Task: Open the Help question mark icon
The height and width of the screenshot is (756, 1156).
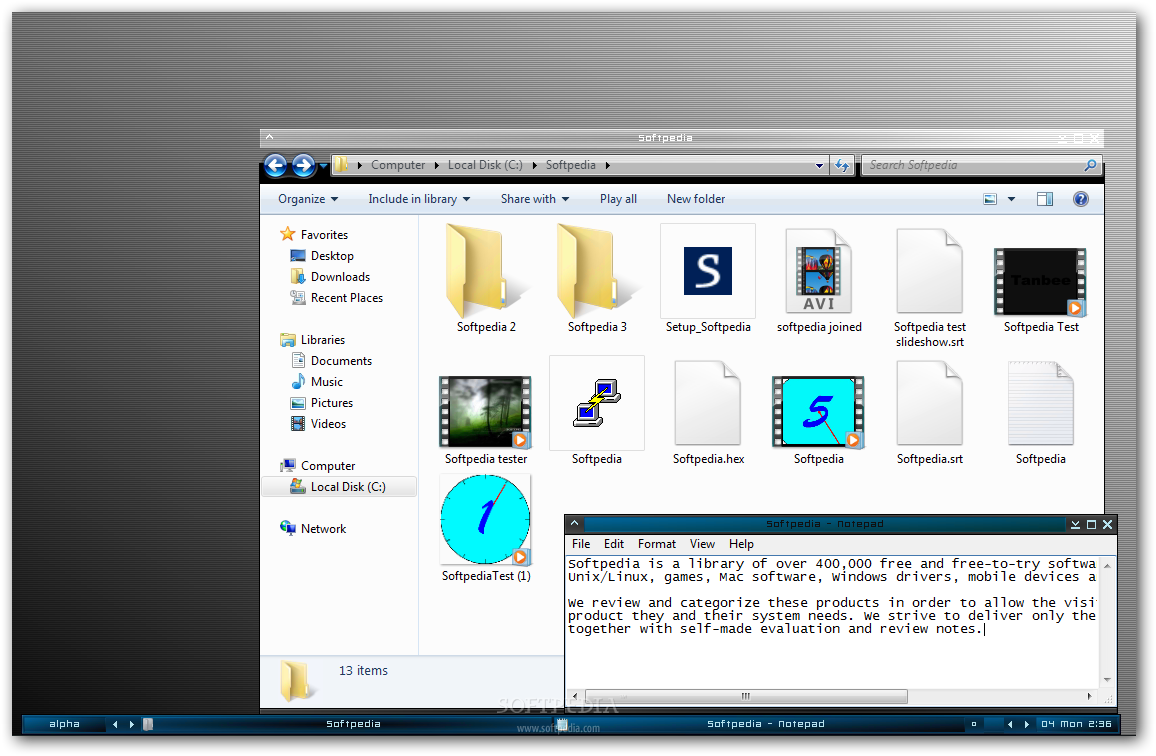Action: (x=1080, y=199)
